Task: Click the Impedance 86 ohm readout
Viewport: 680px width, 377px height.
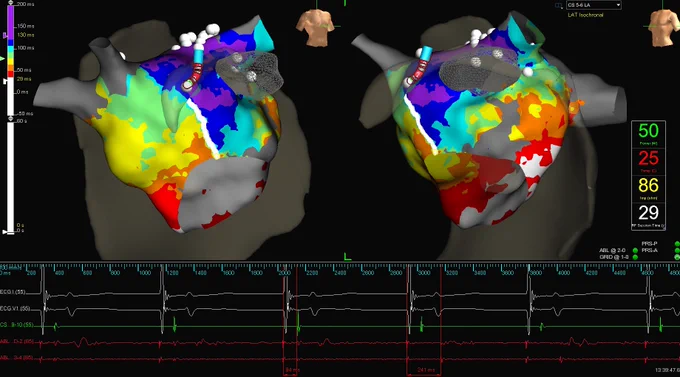Action: click(648, 188)
